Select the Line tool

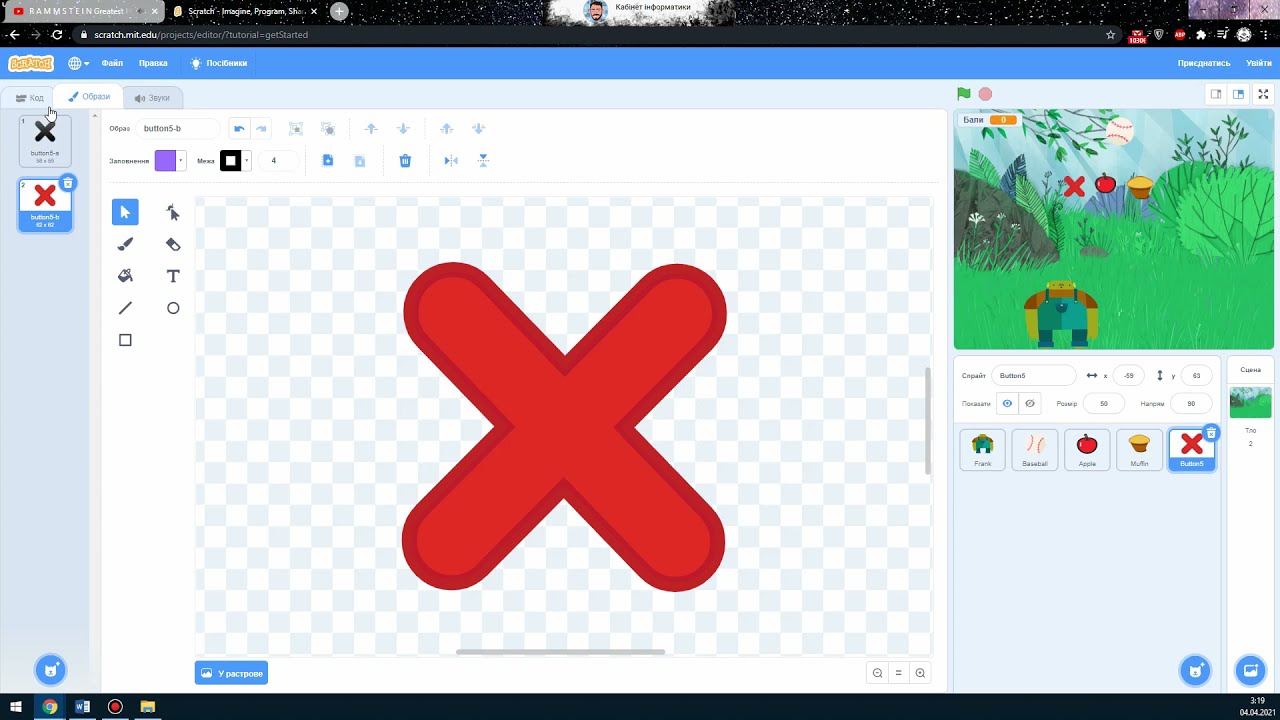coord(125,308)
